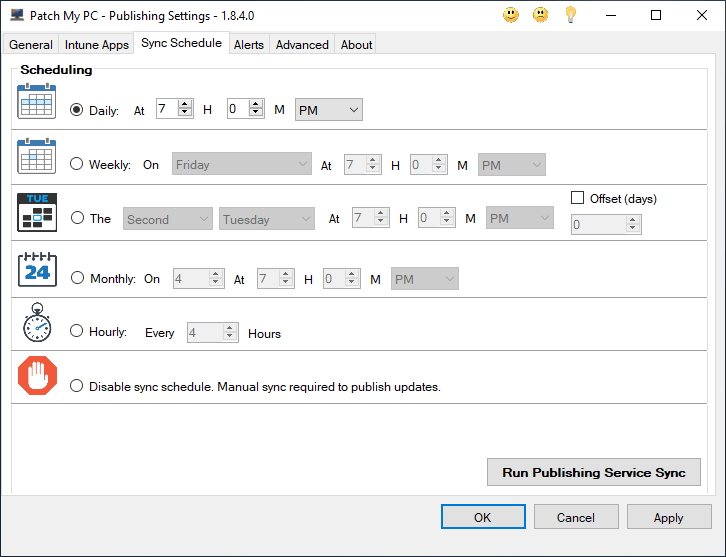Click the Apply button

(669, 517)
